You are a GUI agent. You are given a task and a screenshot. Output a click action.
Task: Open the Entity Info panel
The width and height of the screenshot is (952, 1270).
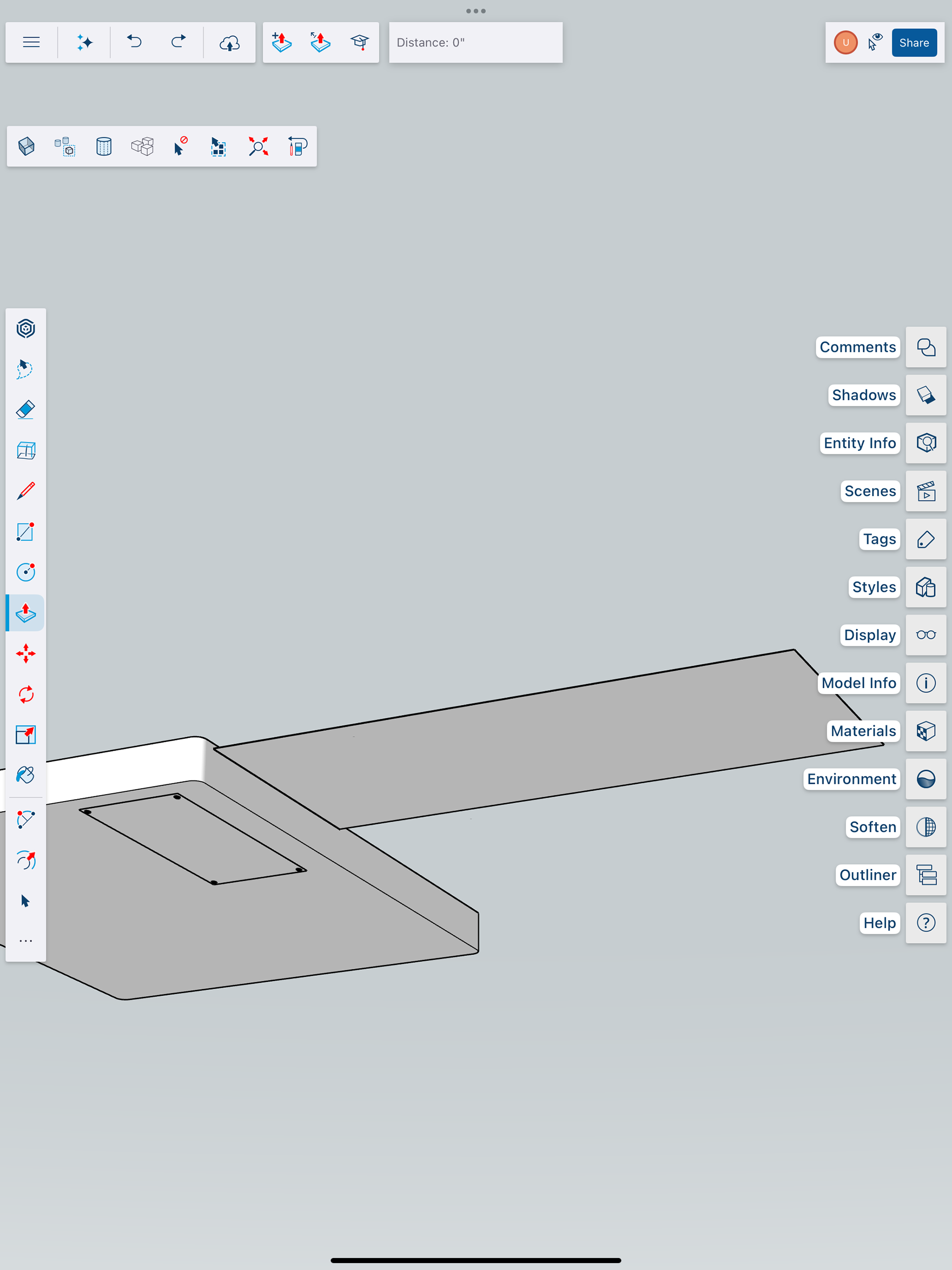coord(926,443)
